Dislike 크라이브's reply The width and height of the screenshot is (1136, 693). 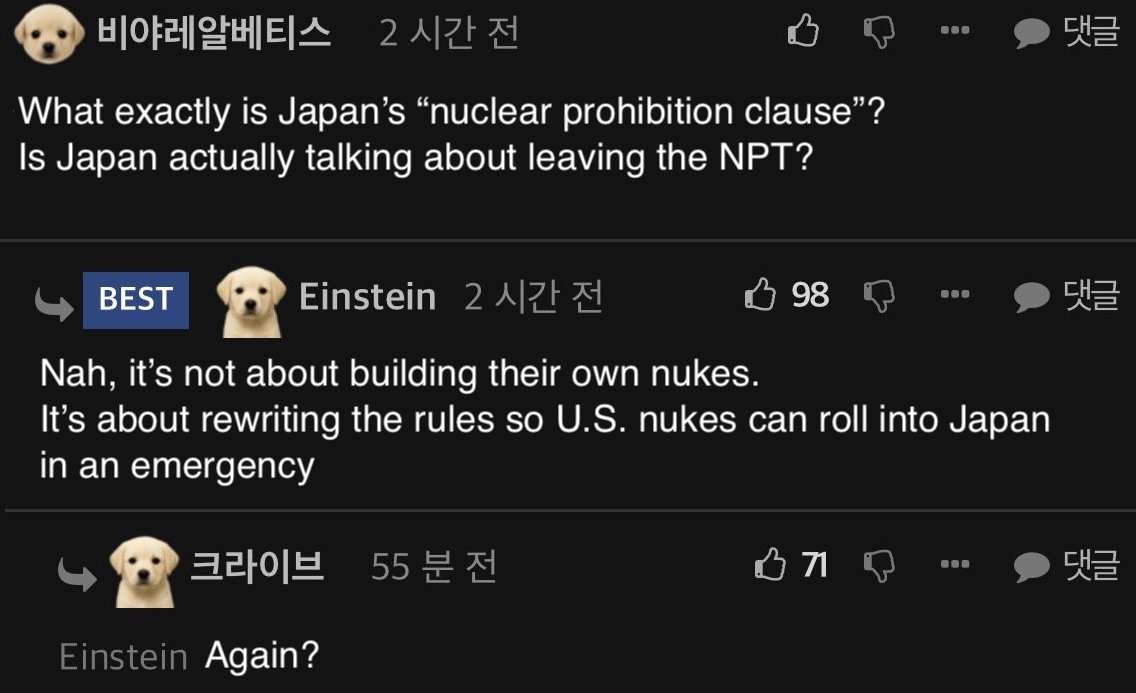(878, 566)
